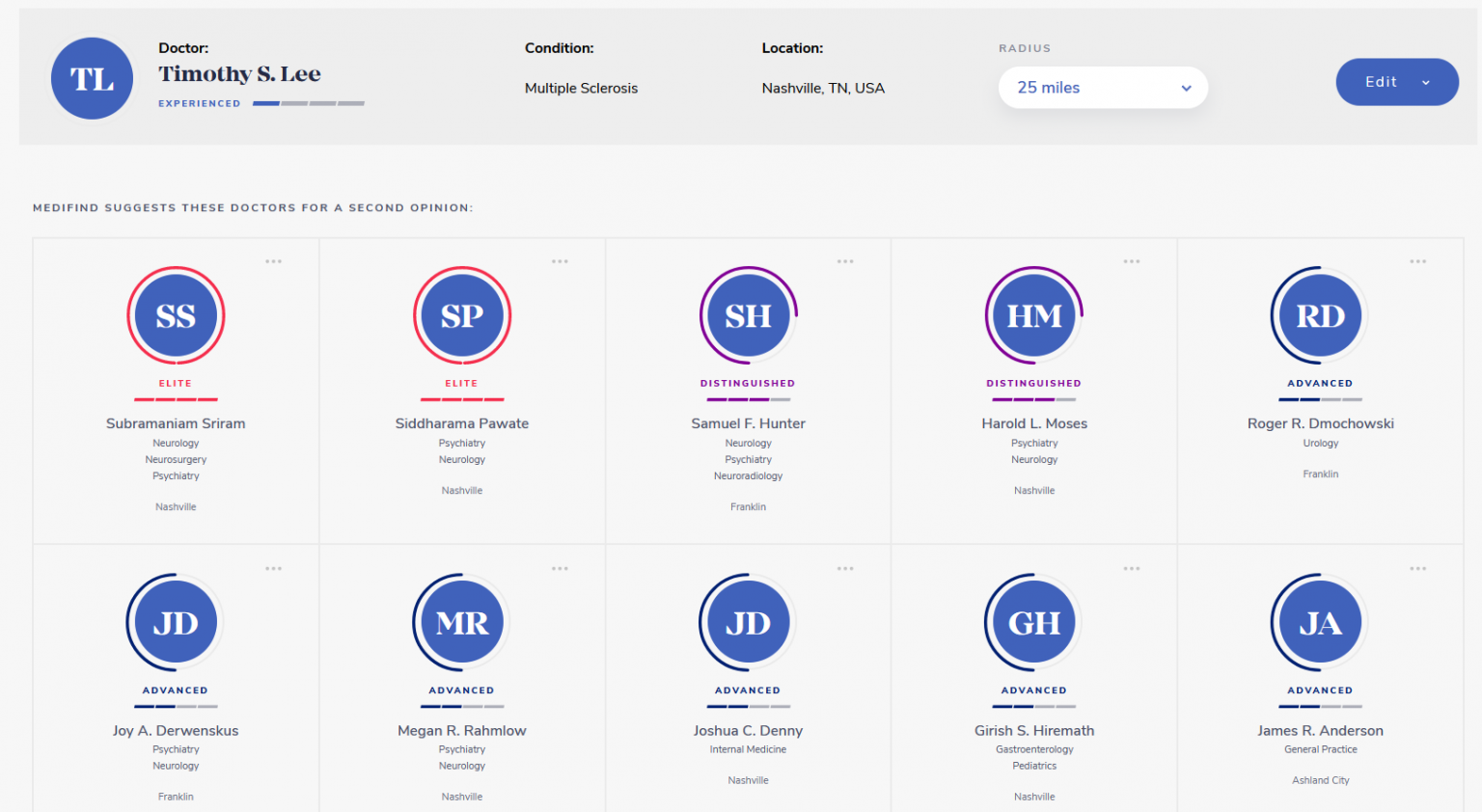Open the Joy A. Derwenskus profile link
Screen dimensions: 1482x812
(x=176, y=731)
